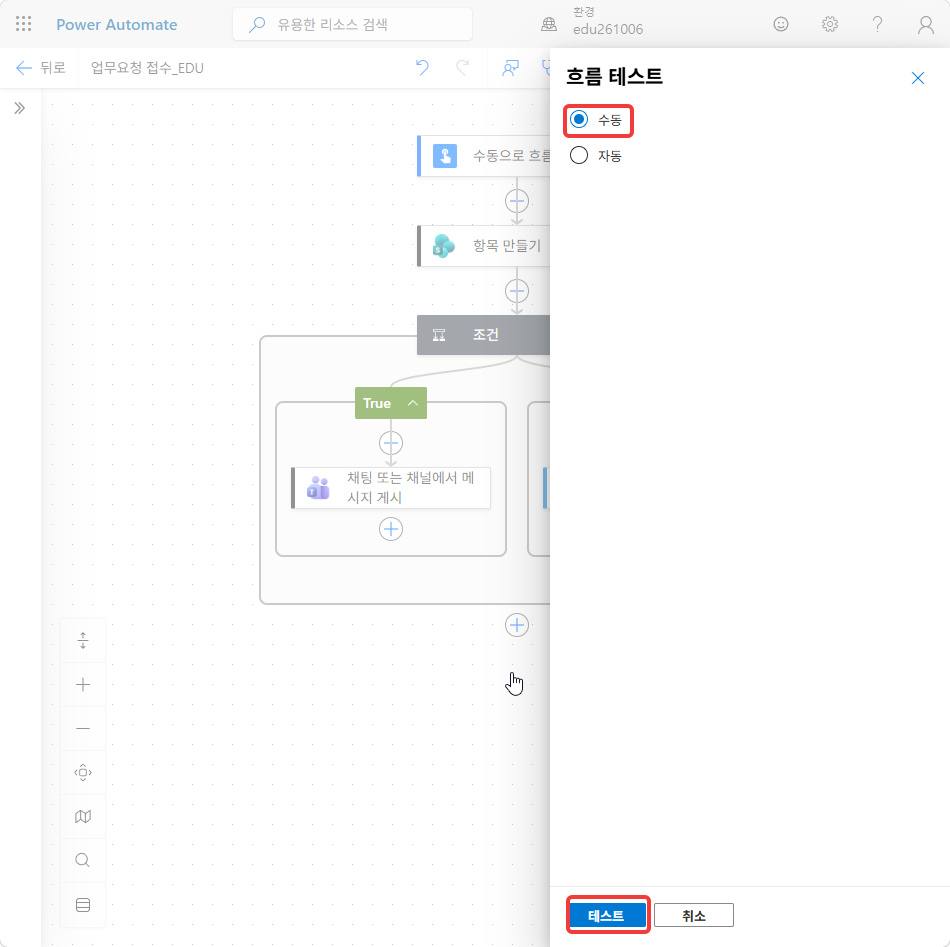Toggle the minimap canvas tool
The image size is (950, 947).
click(x=83, y=817)
